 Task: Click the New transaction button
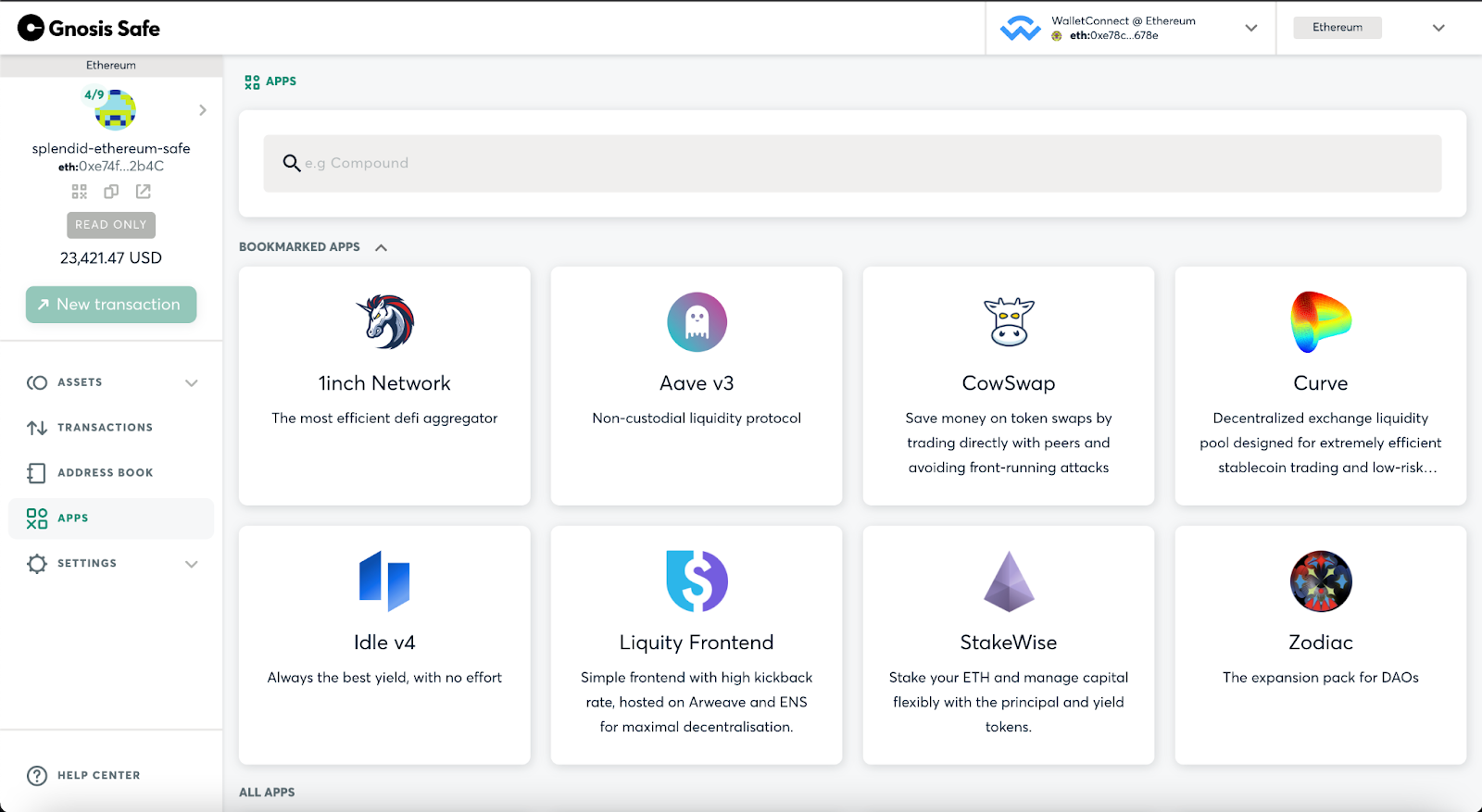[111, 305]
